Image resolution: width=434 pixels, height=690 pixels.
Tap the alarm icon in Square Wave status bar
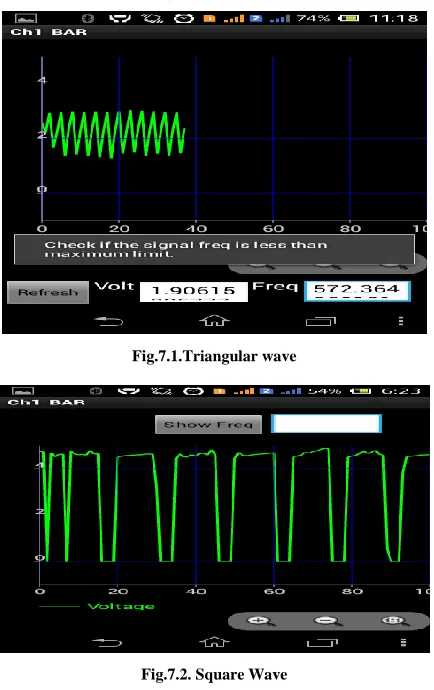(x=193, y=391)
